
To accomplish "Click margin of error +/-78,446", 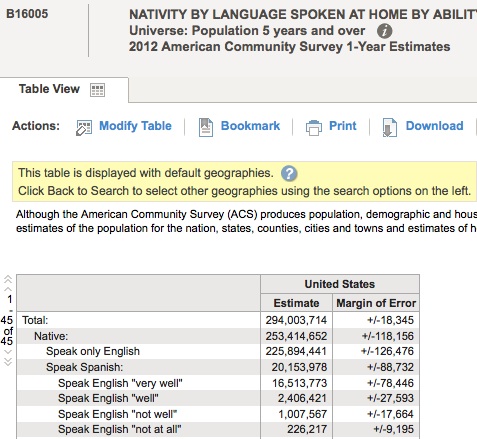I will click(390, 383).
